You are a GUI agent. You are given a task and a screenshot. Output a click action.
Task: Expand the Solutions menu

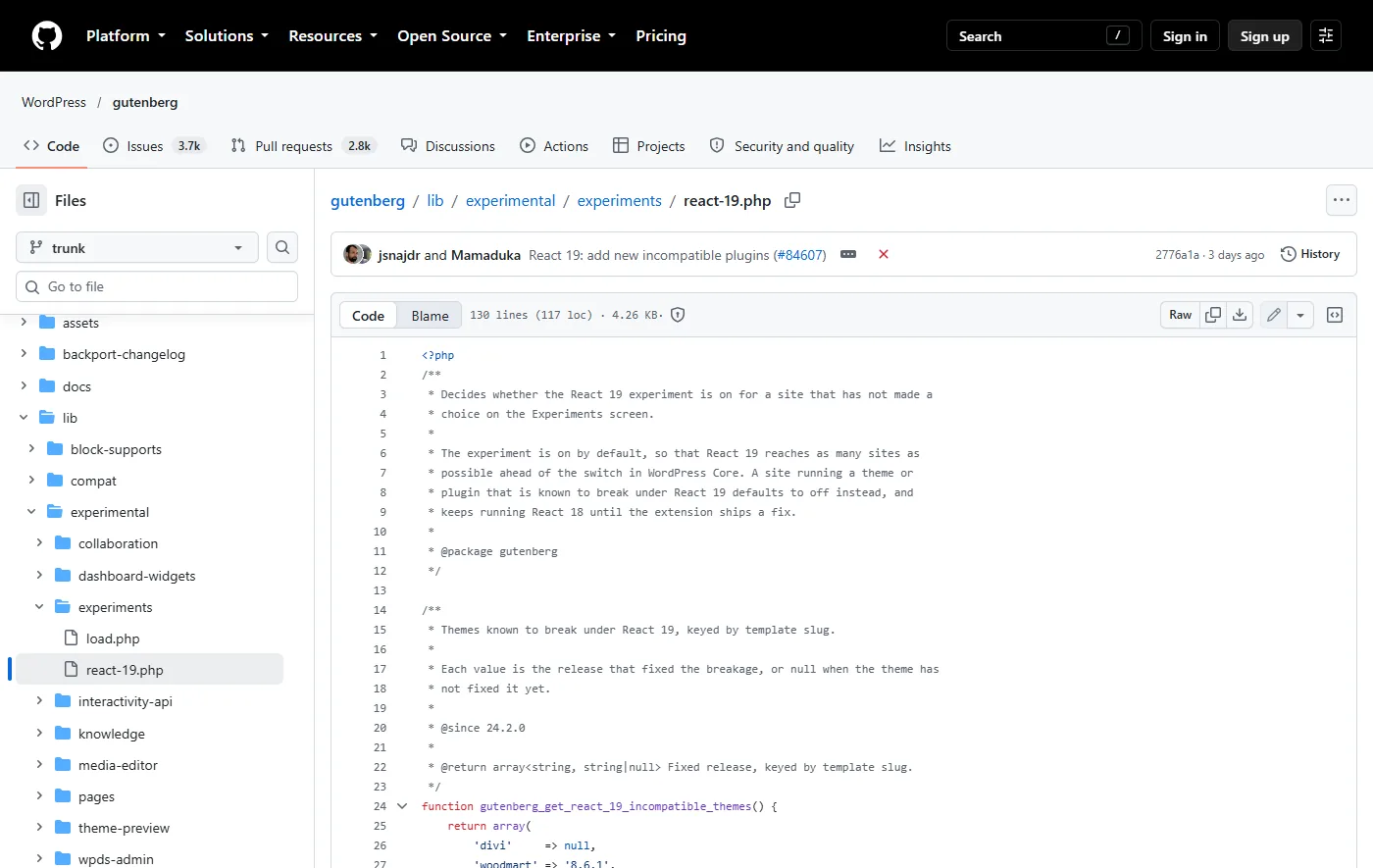[x=227, y=36]
